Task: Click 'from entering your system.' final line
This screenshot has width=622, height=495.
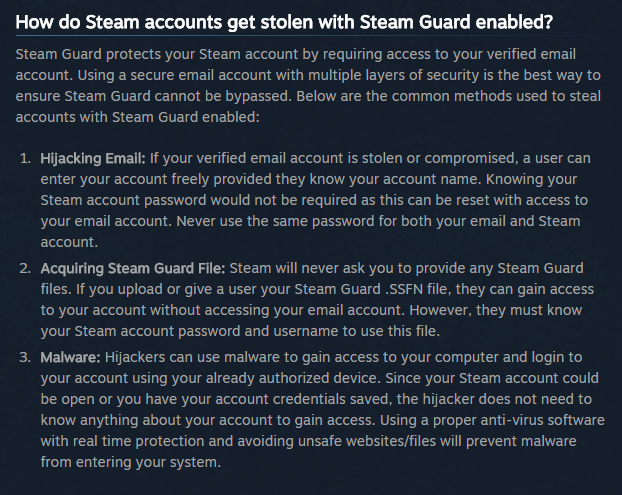Action: point(131,462)
